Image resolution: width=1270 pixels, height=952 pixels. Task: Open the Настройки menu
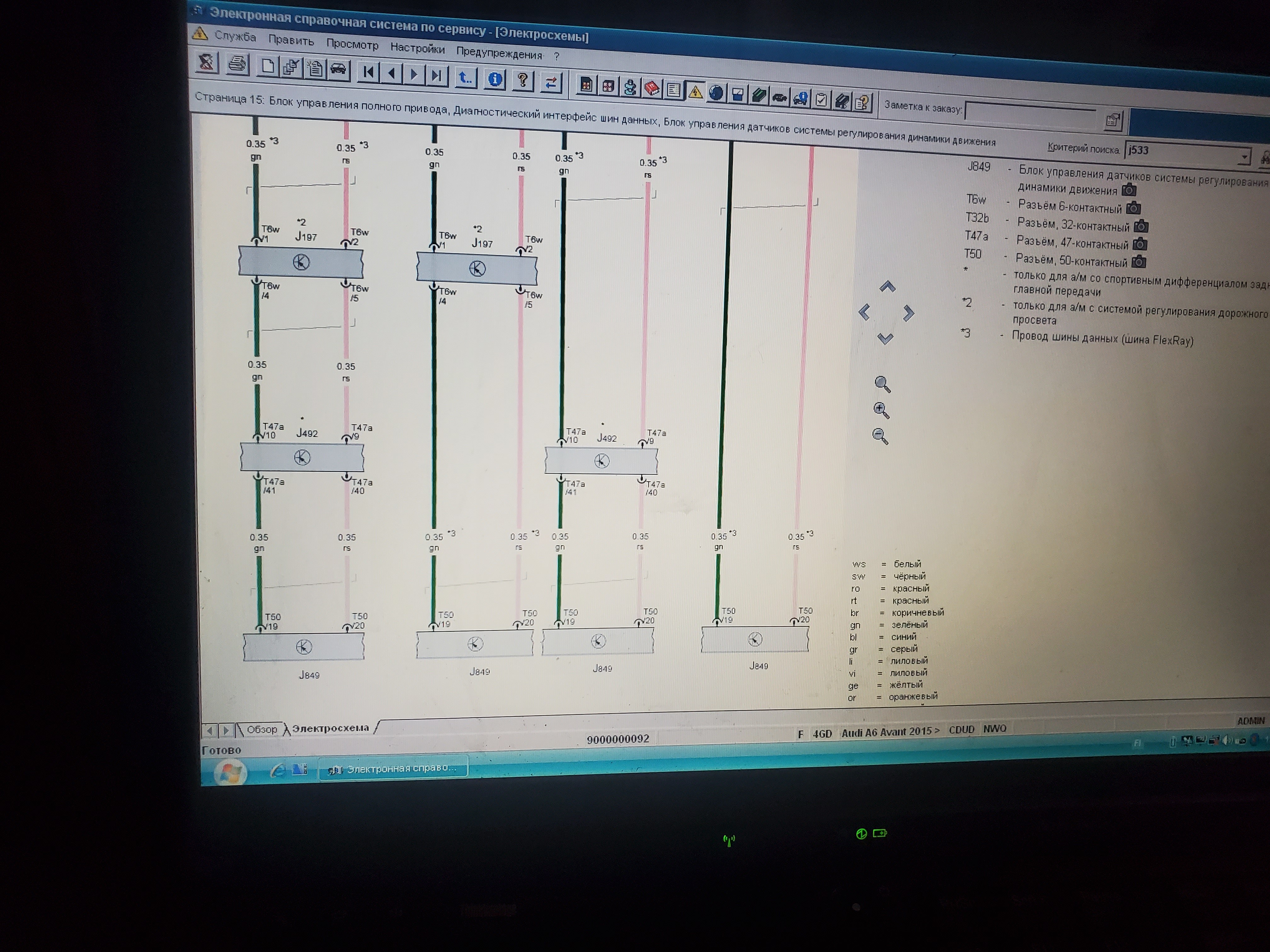pyautogui.click(x=417, y=49)
